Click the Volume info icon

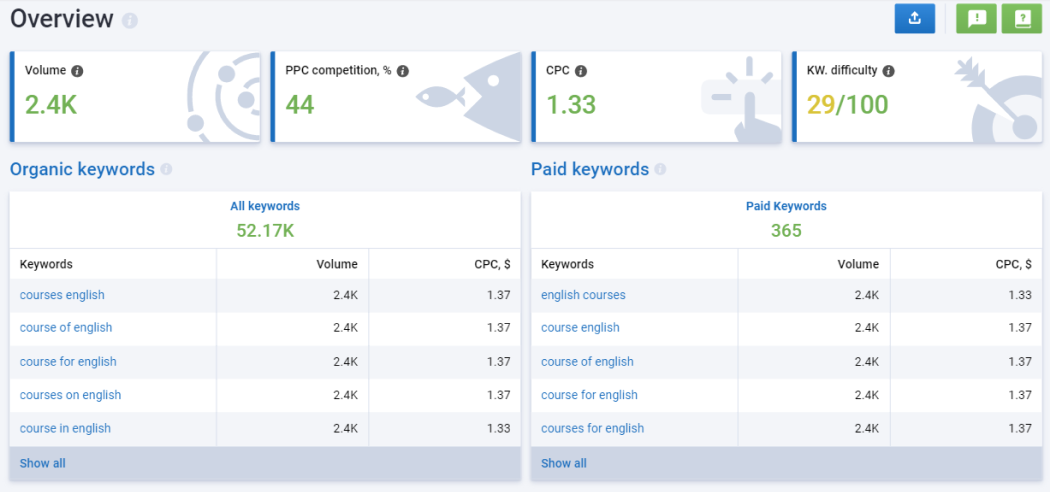[x=77, y=71]
